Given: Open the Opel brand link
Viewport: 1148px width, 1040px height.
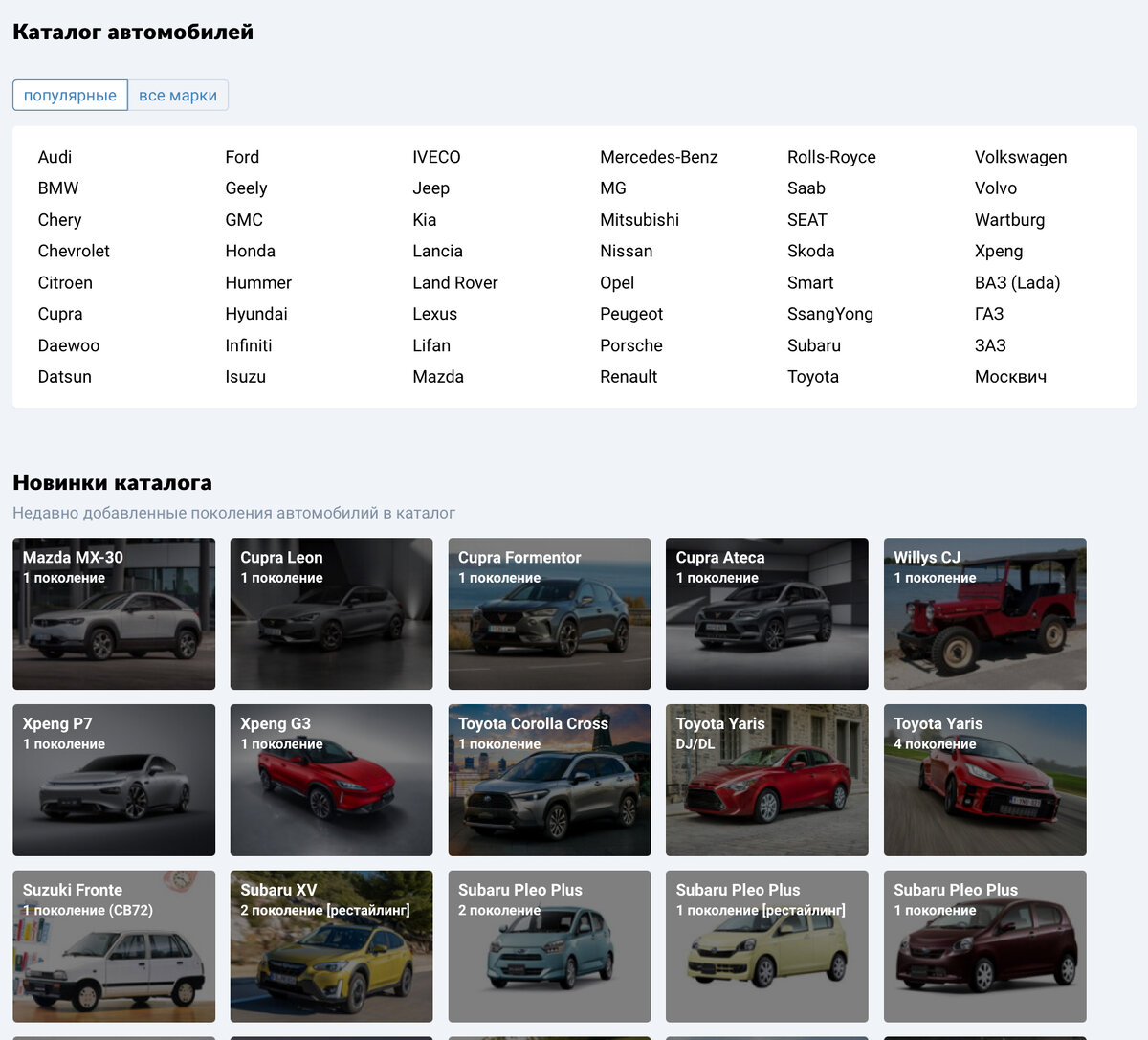Looking at the screenshot, I should tap(617, 282).
